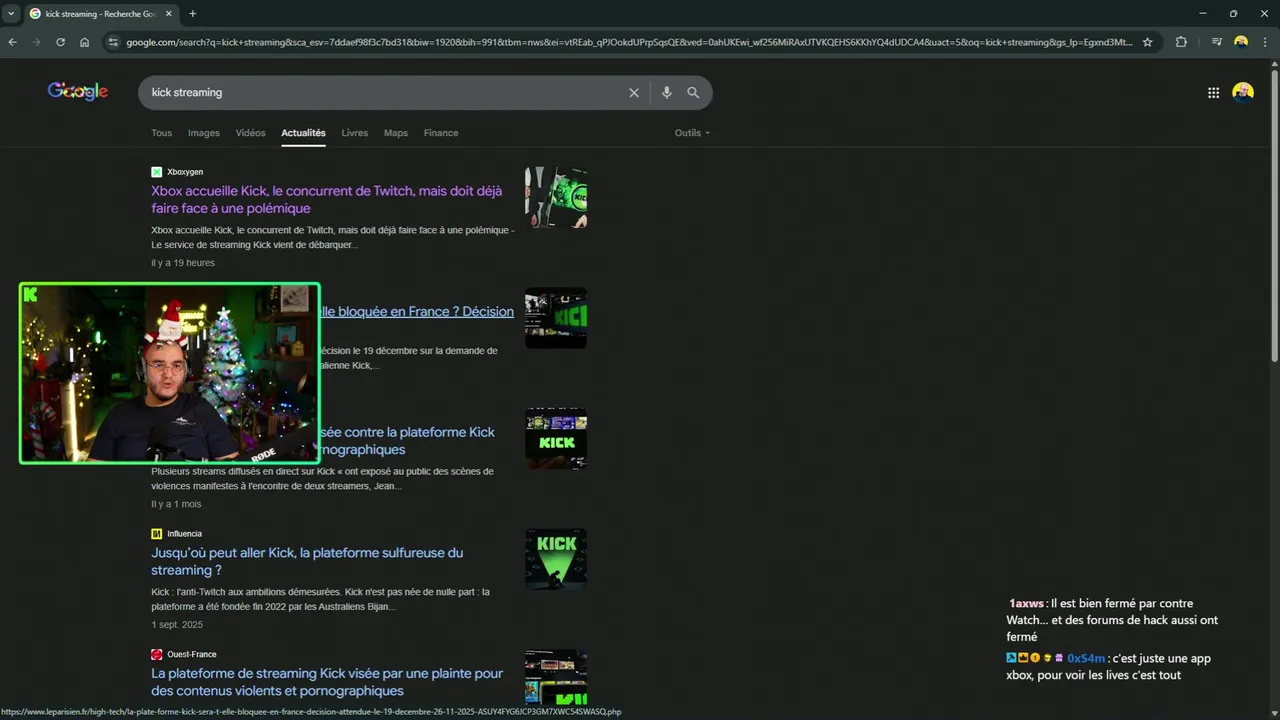This screenshot has width=1280, height=720.
Task: Switch to the Maps tab
Action: pos(396,133)
